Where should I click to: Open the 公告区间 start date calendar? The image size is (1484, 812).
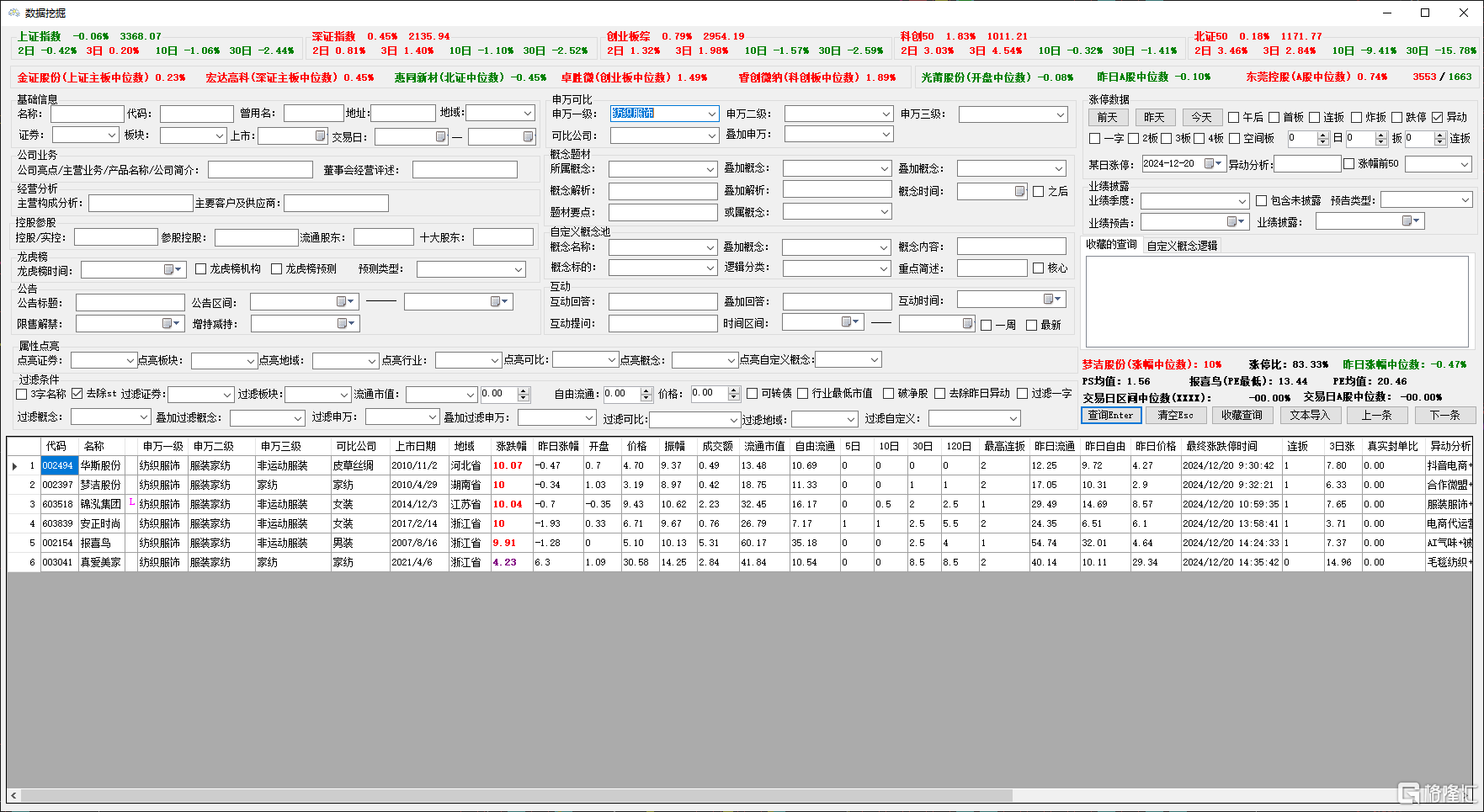(345, 301)
